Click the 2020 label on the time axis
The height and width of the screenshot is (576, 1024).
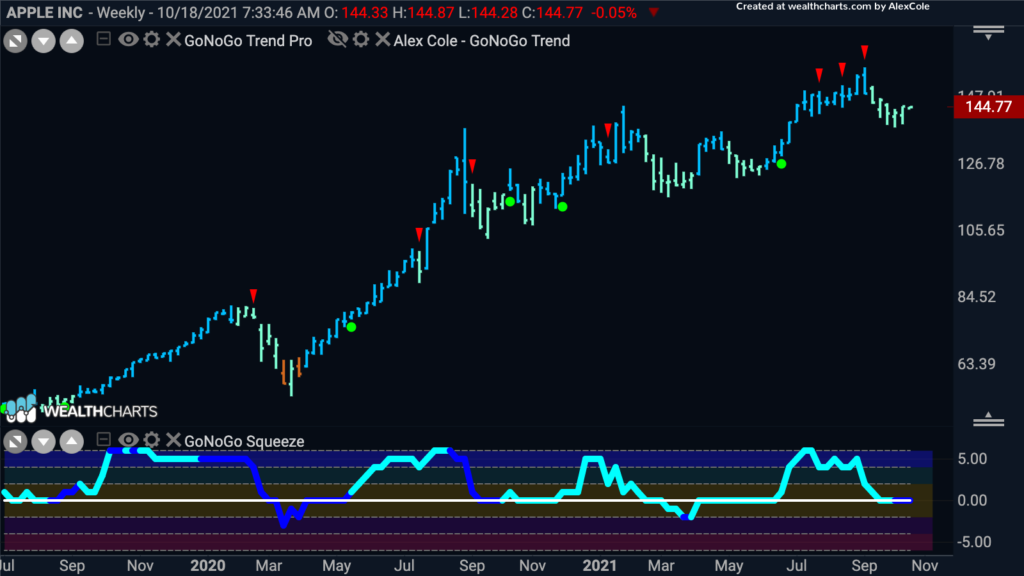(x=208, y=565)
